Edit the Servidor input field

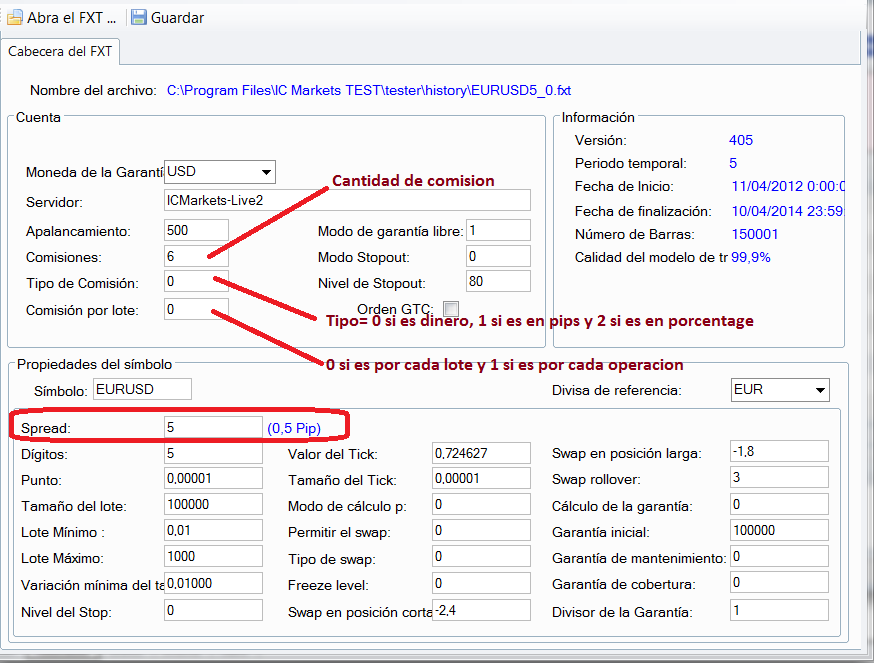347,200
